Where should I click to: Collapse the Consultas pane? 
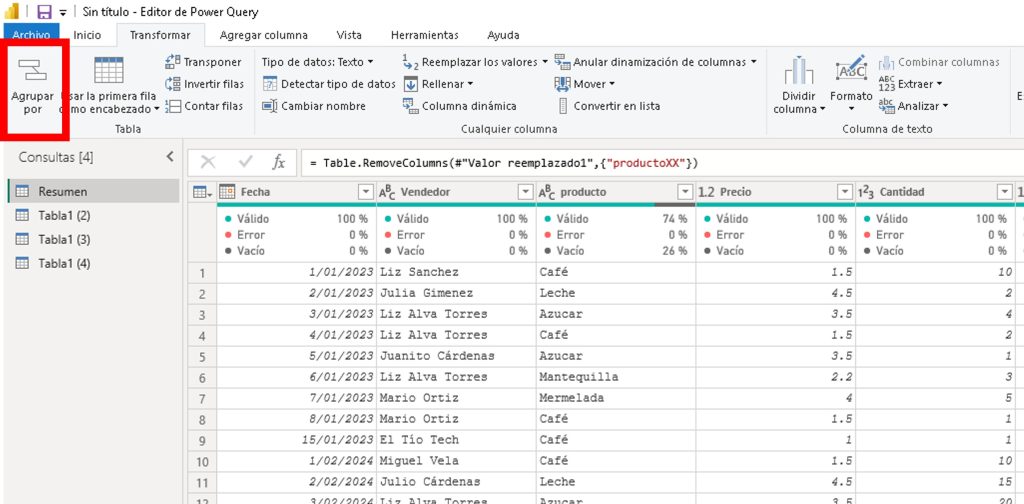169,157
